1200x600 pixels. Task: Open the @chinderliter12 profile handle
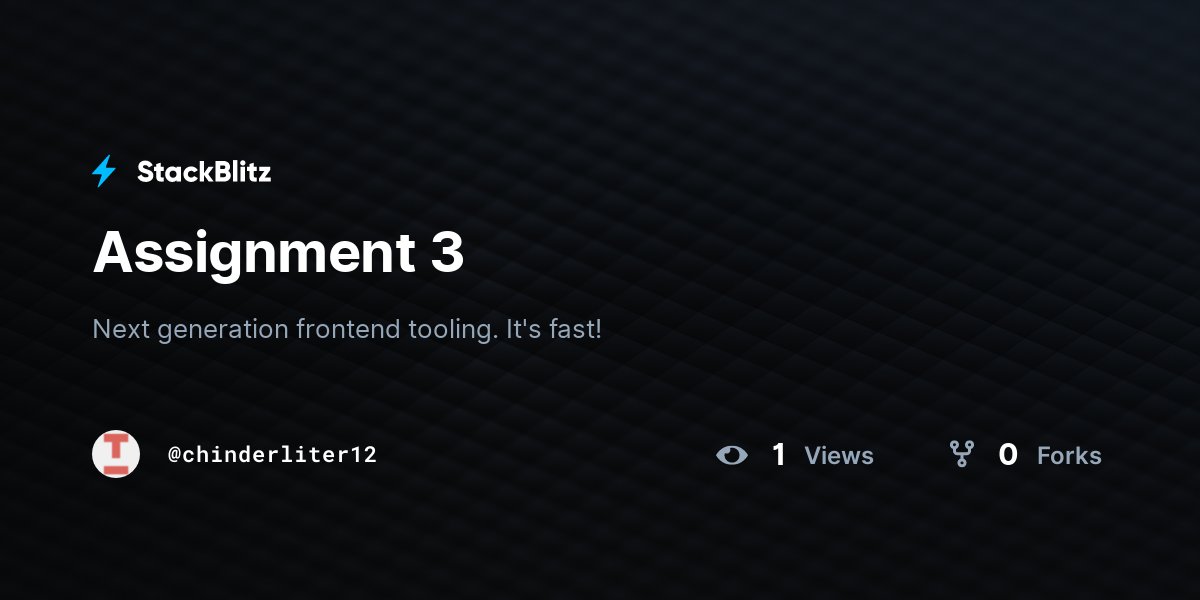[x=272, y=455]
